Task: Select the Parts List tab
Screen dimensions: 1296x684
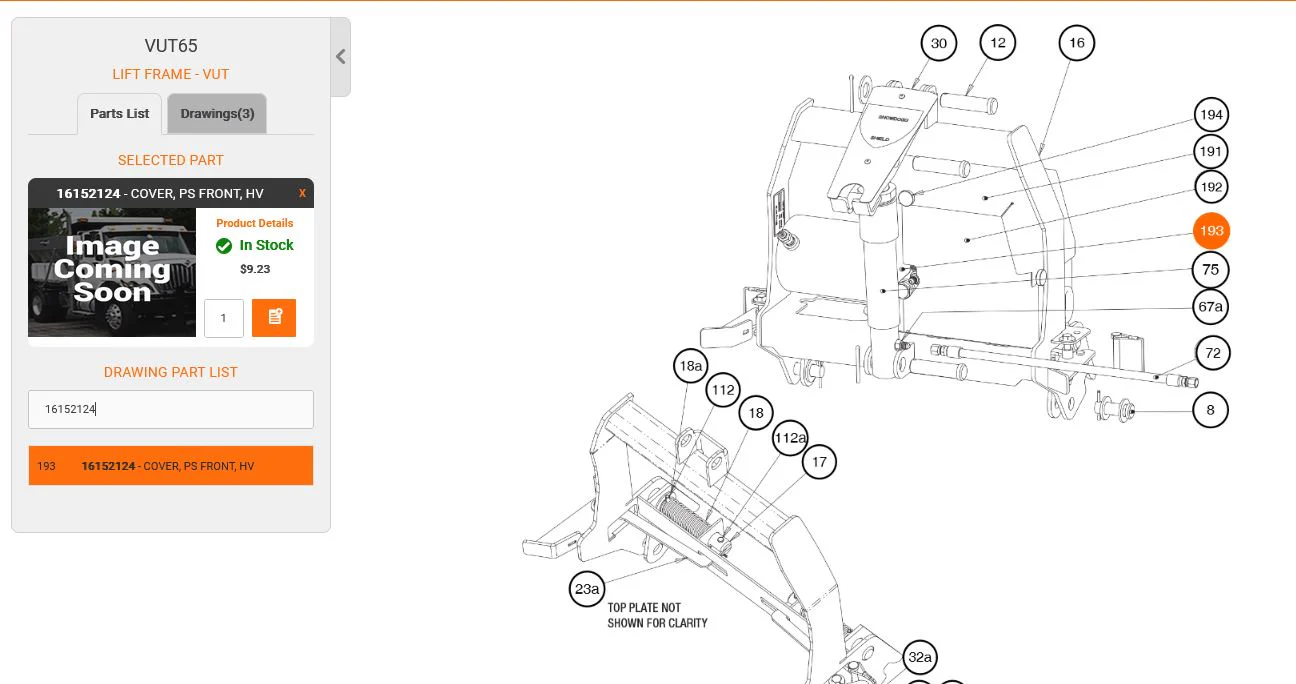Action: [119, 114]
